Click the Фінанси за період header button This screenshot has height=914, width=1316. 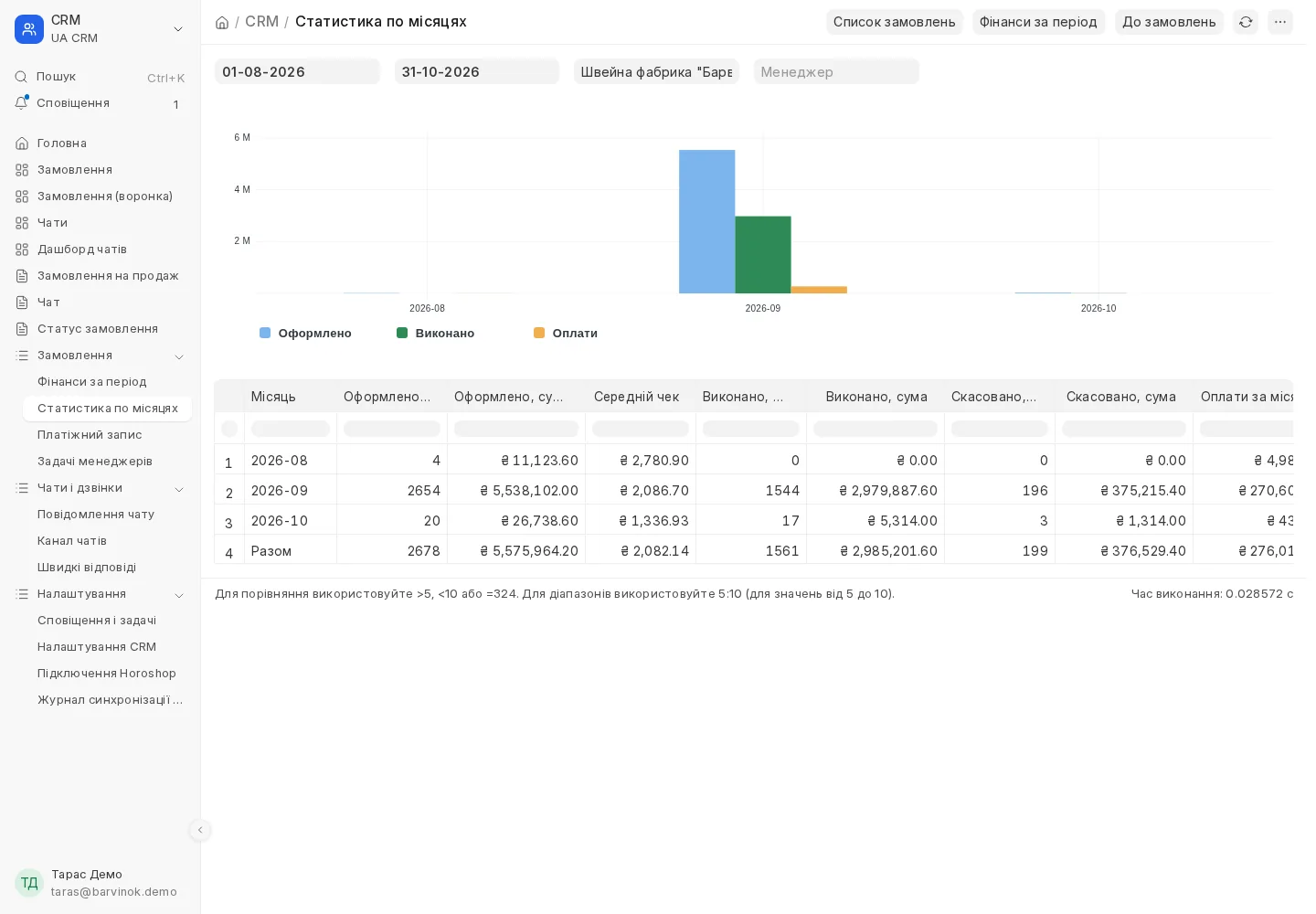click(x=1038, y=22)
